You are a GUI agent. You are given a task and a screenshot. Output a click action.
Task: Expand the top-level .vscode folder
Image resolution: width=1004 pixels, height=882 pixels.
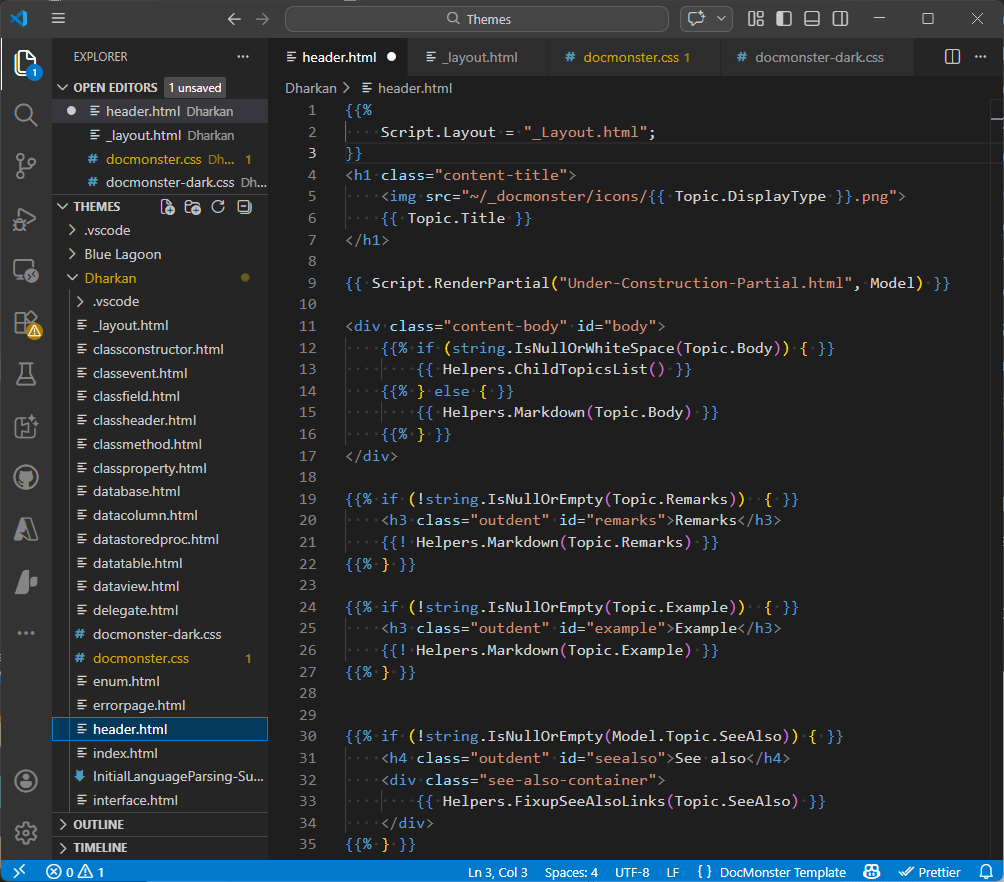72,230
